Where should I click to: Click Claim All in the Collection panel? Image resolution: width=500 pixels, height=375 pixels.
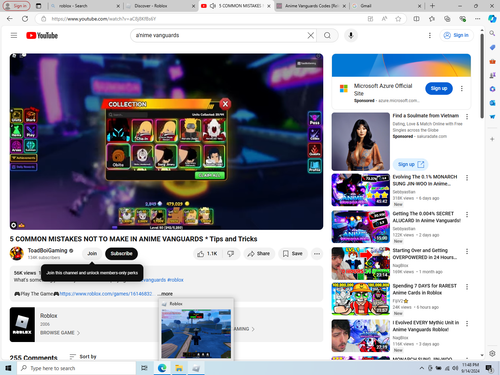(x=210, y=175)
